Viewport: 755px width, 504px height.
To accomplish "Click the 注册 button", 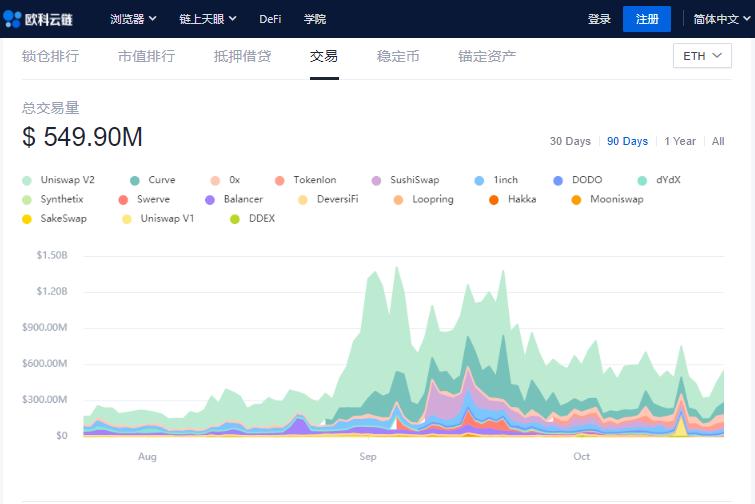I will [646, 19].
